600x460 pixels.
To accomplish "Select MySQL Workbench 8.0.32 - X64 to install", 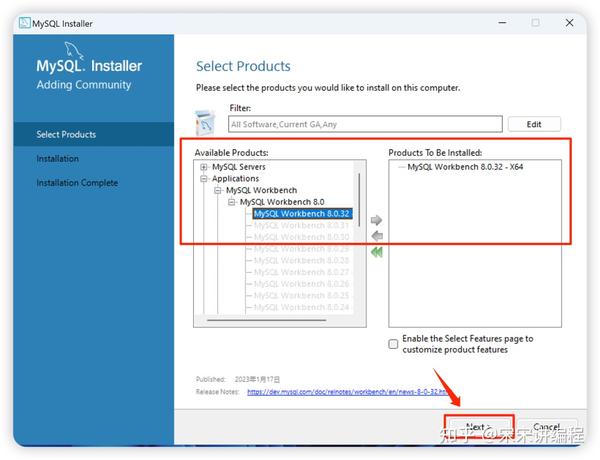I will [465, 167].
